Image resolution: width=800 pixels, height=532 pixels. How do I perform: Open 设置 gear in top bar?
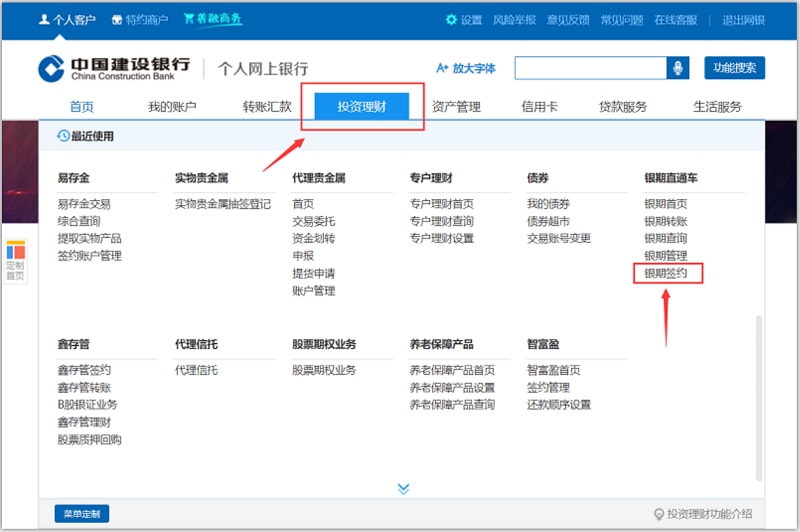(x=451, y=20)
